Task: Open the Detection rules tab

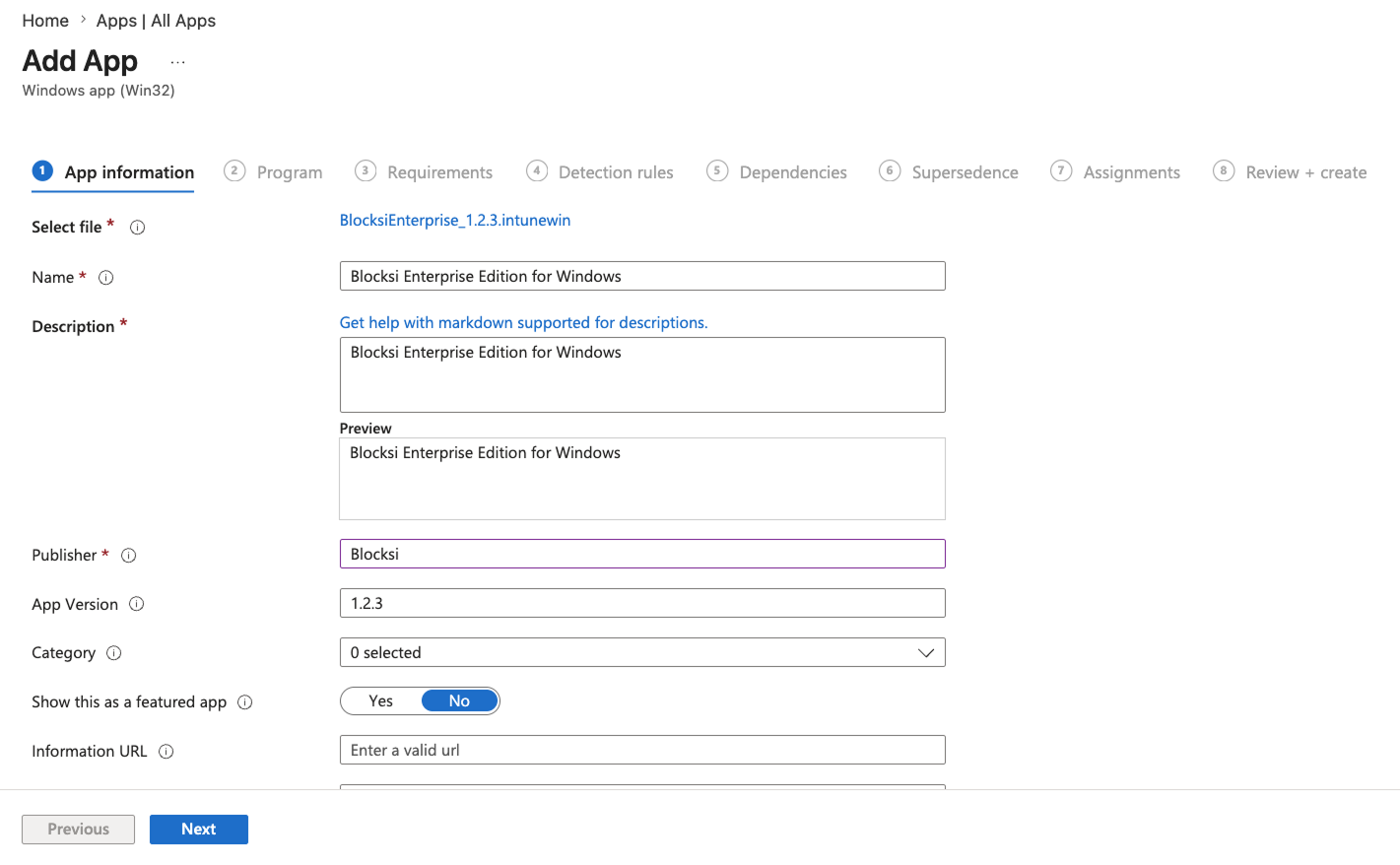Action: coord(600,172)
